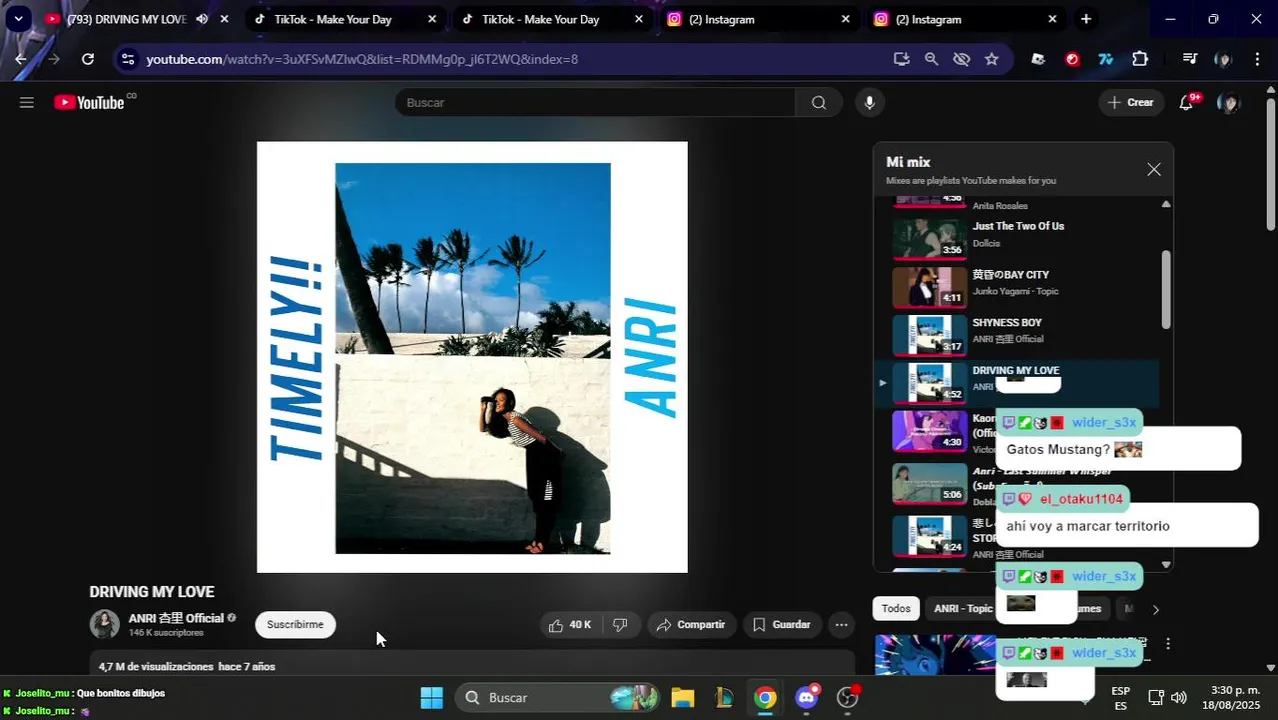
Task: Click the Guardar save button
Action: [x=782, y=625]
